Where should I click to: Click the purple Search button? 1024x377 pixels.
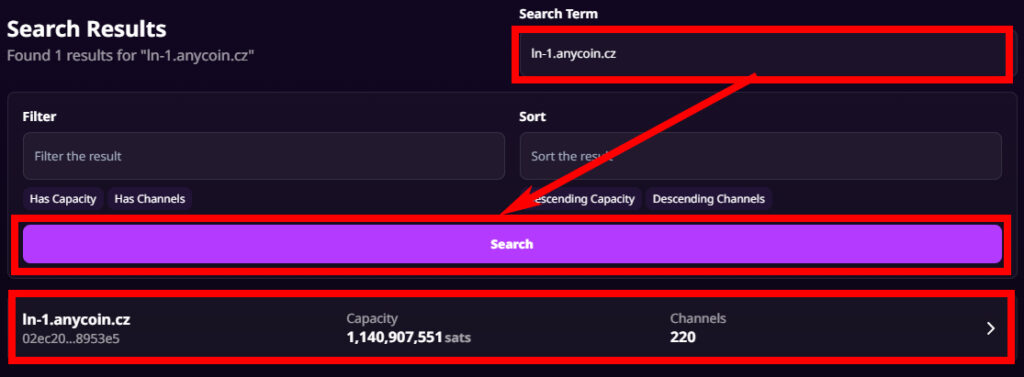(512, 244)
